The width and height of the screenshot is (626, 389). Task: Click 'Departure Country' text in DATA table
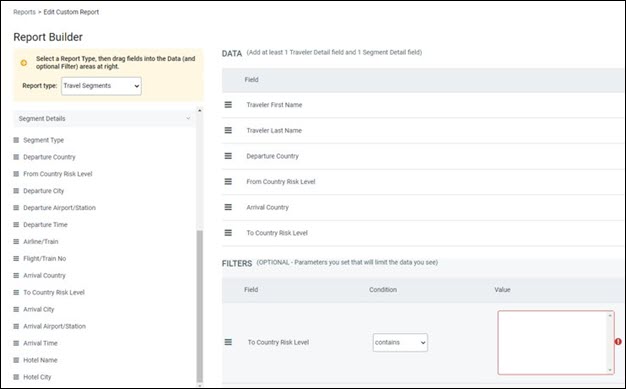click(x=272, y=156)
